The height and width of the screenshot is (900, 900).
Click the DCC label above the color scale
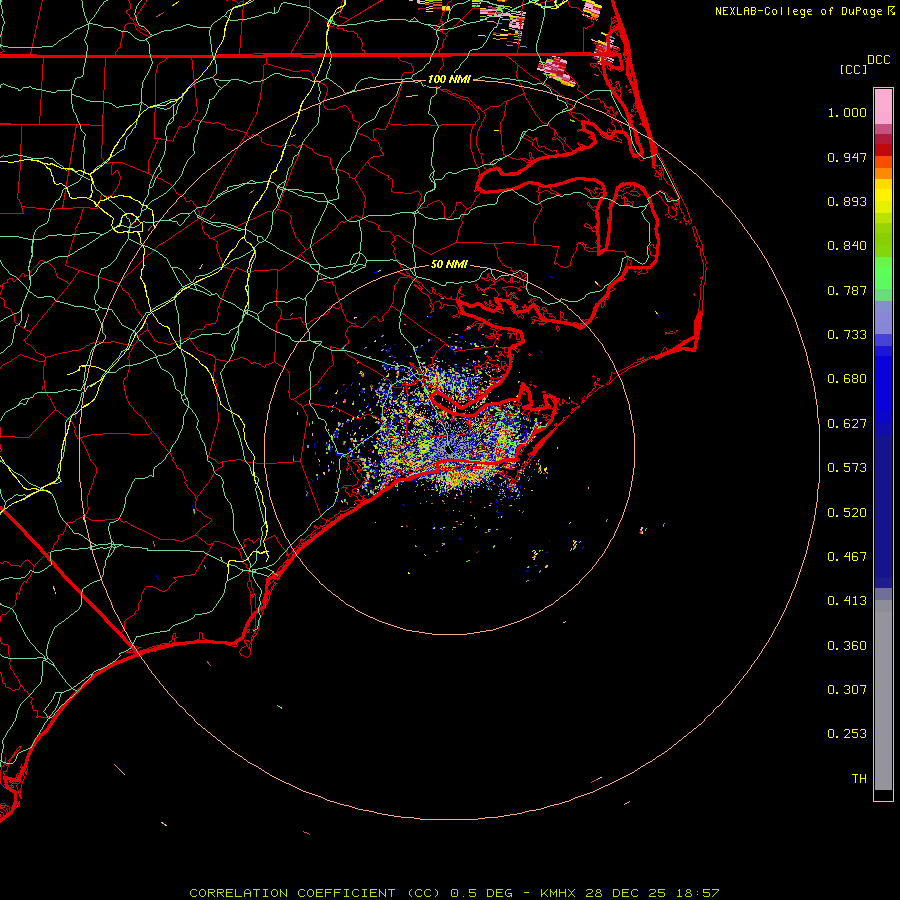click(879, 60)
